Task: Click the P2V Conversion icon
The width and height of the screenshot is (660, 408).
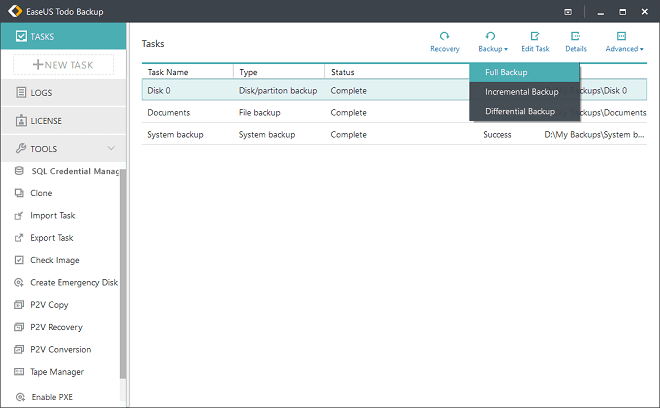Action: click(19, 349)
